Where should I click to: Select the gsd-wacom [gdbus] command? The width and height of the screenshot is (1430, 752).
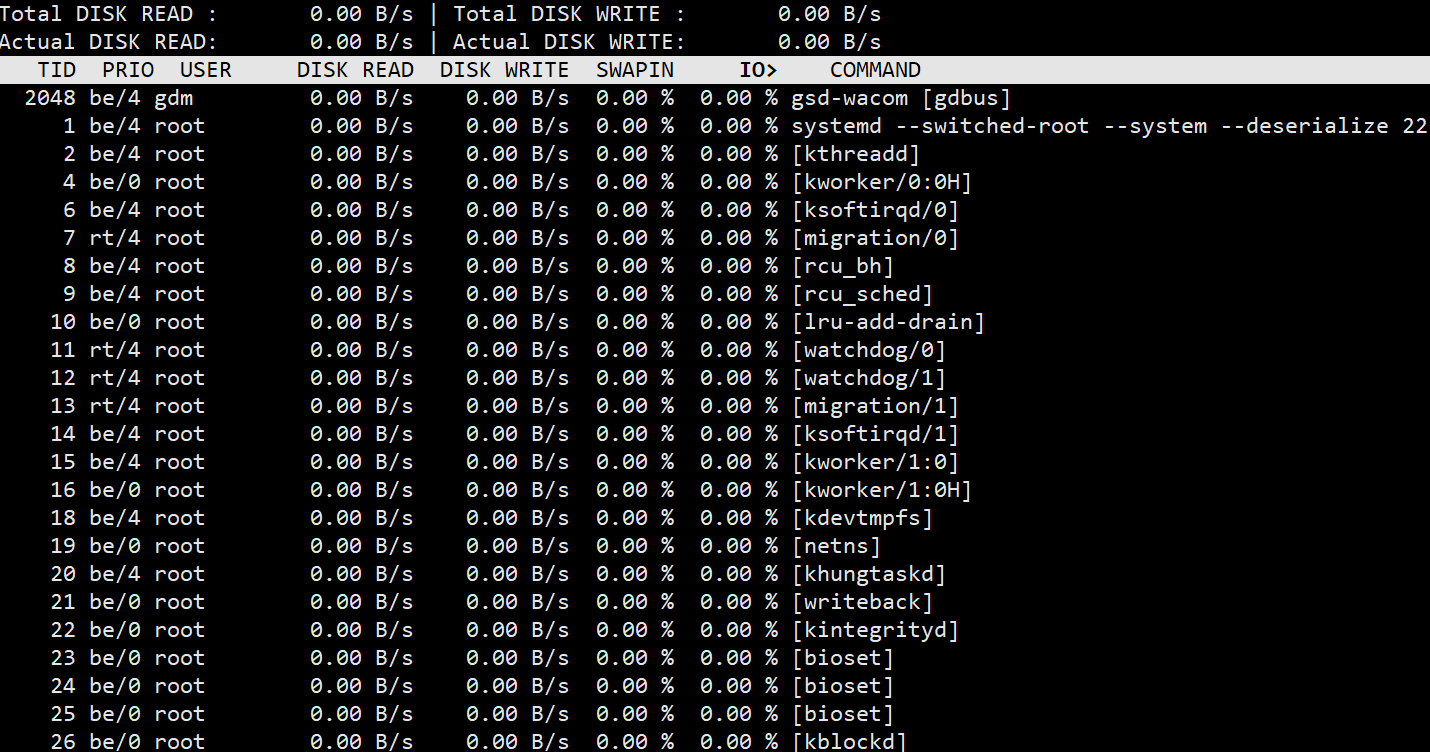(901, 98)
